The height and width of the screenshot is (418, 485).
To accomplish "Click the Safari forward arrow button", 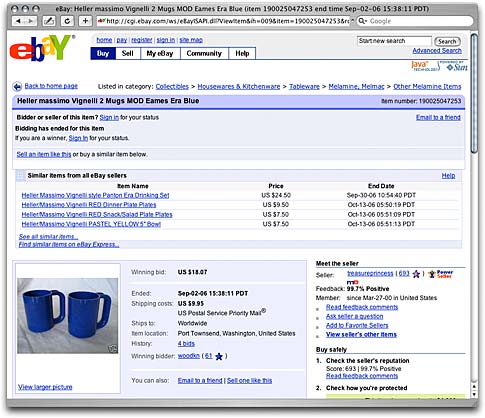I will [x=31, y=21].
